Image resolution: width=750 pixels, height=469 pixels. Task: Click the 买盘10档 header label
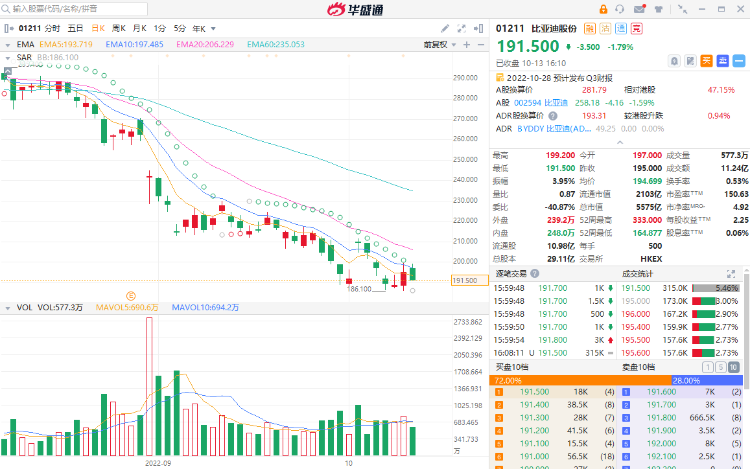point(512,367)
